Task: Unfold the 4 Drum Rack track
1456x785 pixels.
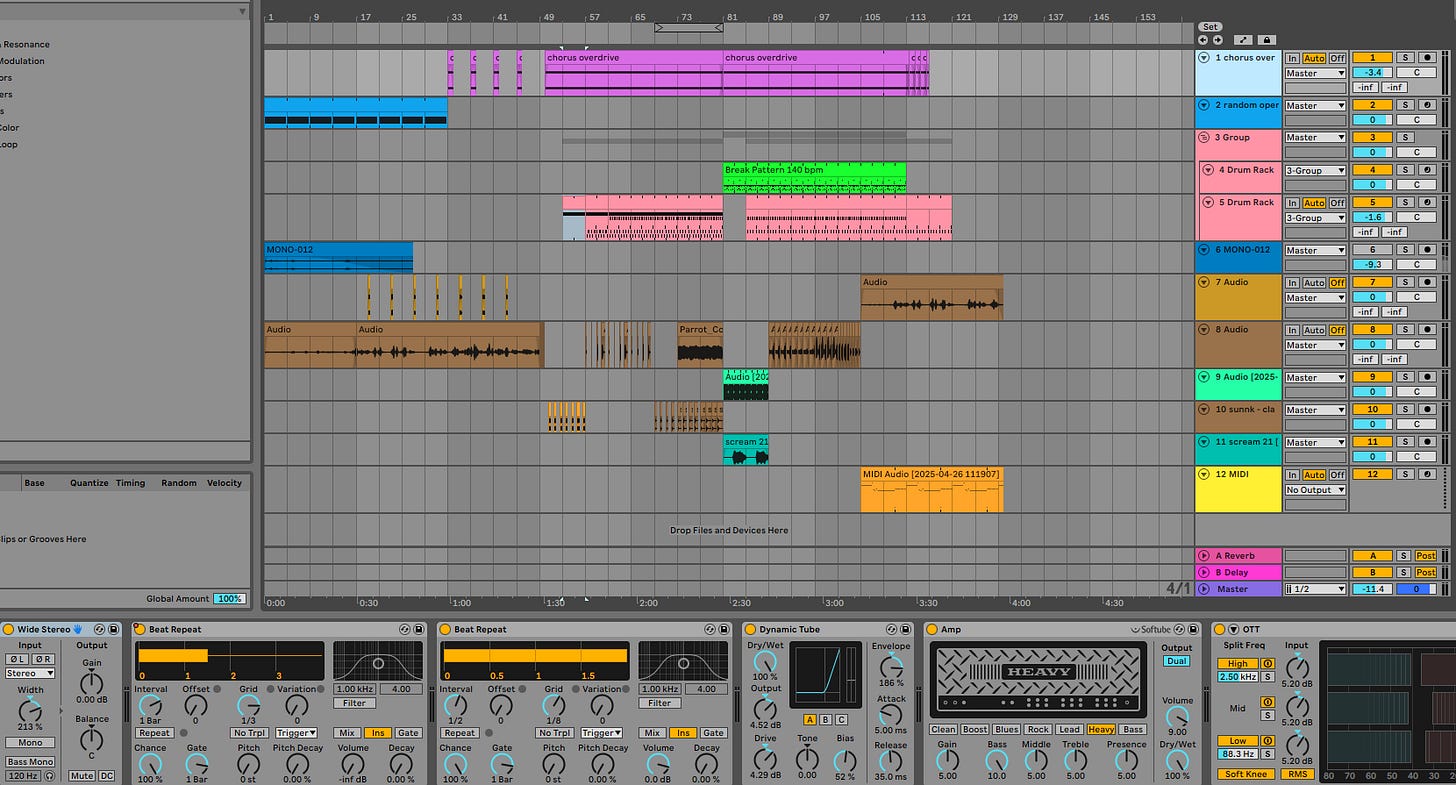Action: 1208,170
